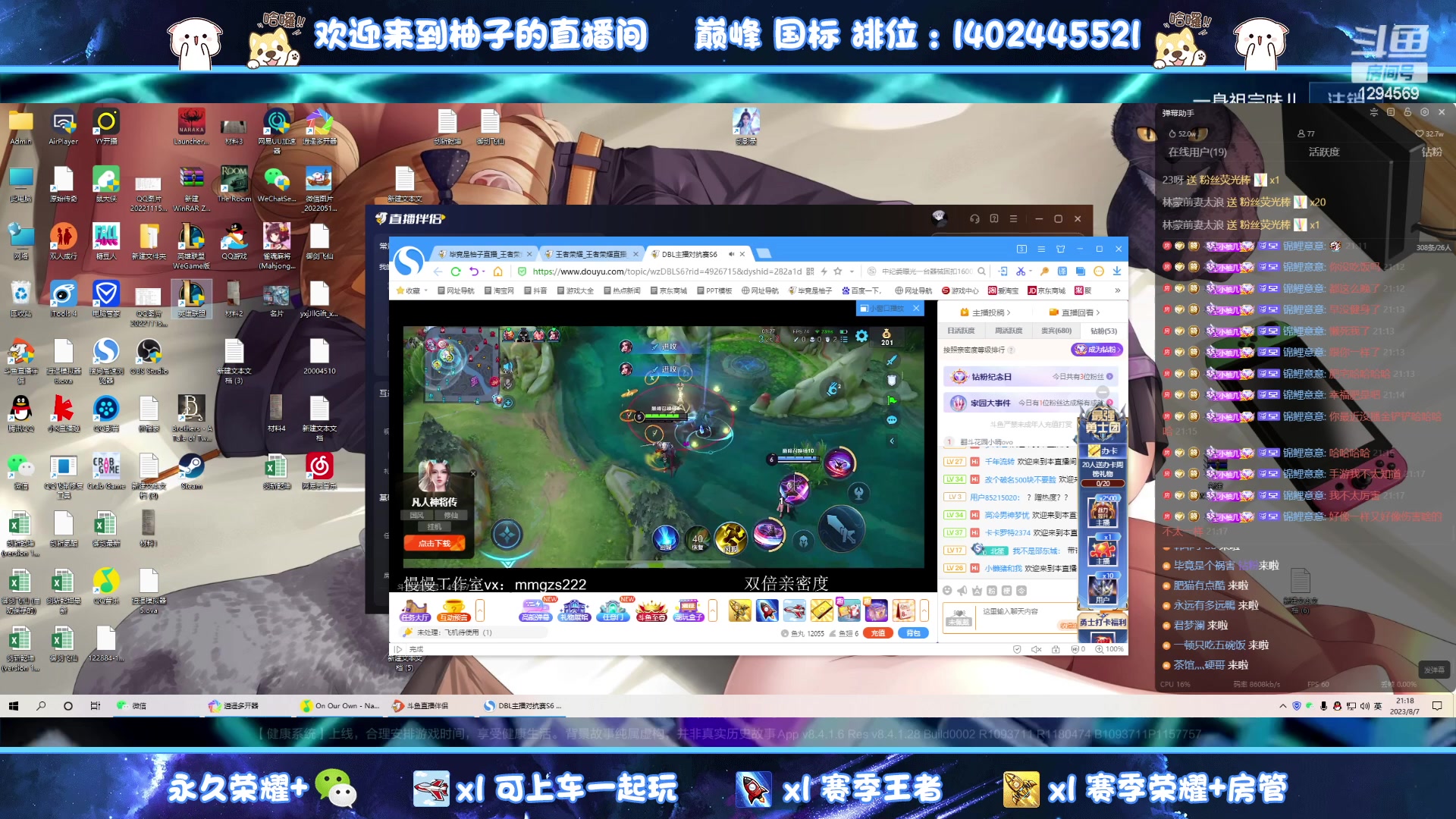Expand the 收藏 bookmarks dropdown arrow
1456x819 pixels.
coord(426,290)
